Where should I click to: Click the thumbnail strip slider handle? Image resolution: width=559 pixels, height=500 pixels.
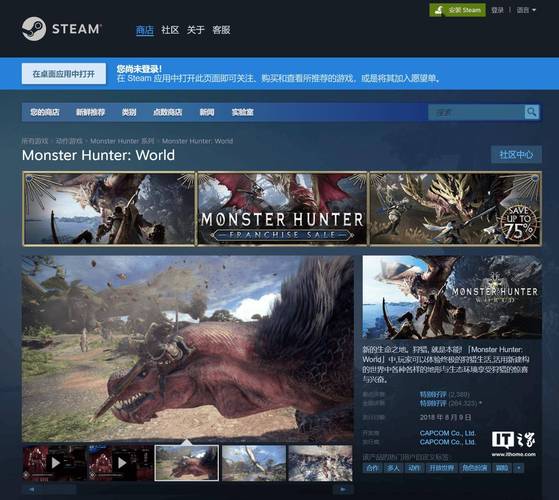59,489
